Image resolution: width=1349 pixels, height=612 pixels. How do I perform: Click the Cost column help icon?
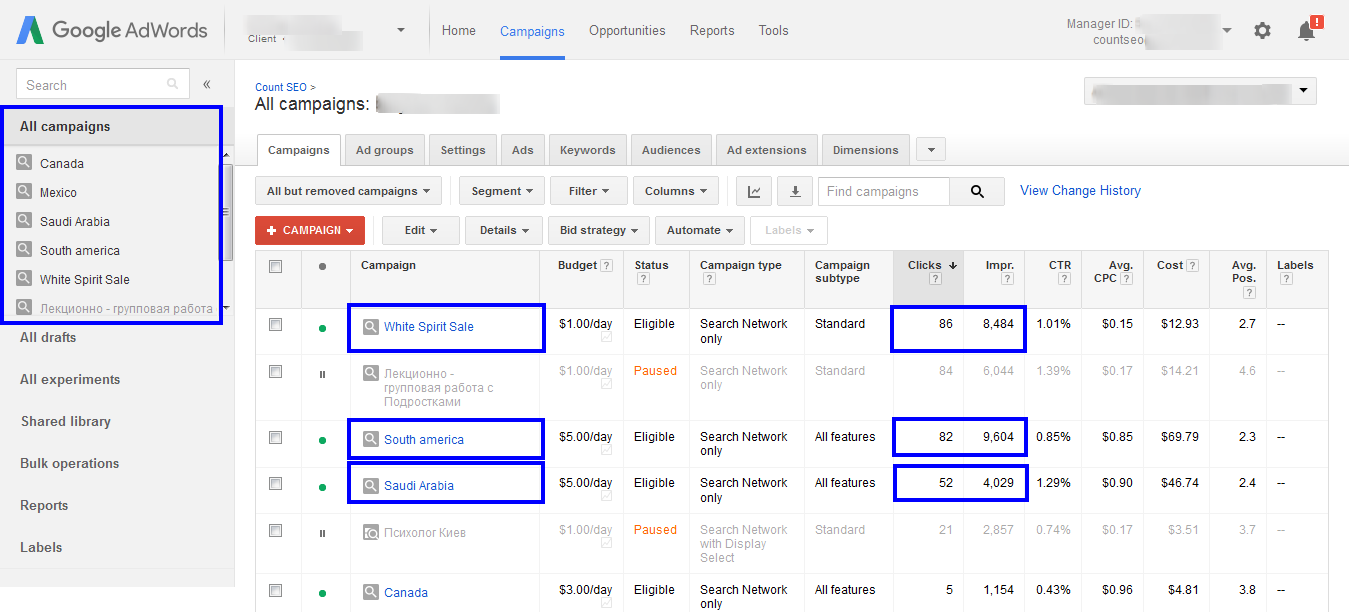point(1192,266)
